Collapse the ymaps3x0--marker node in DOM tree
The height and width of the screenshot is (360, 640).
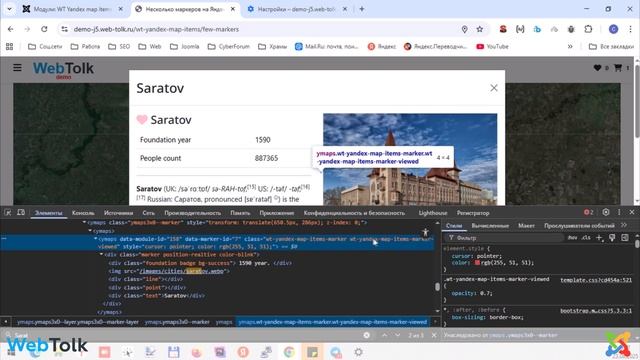tap(84, 222)
